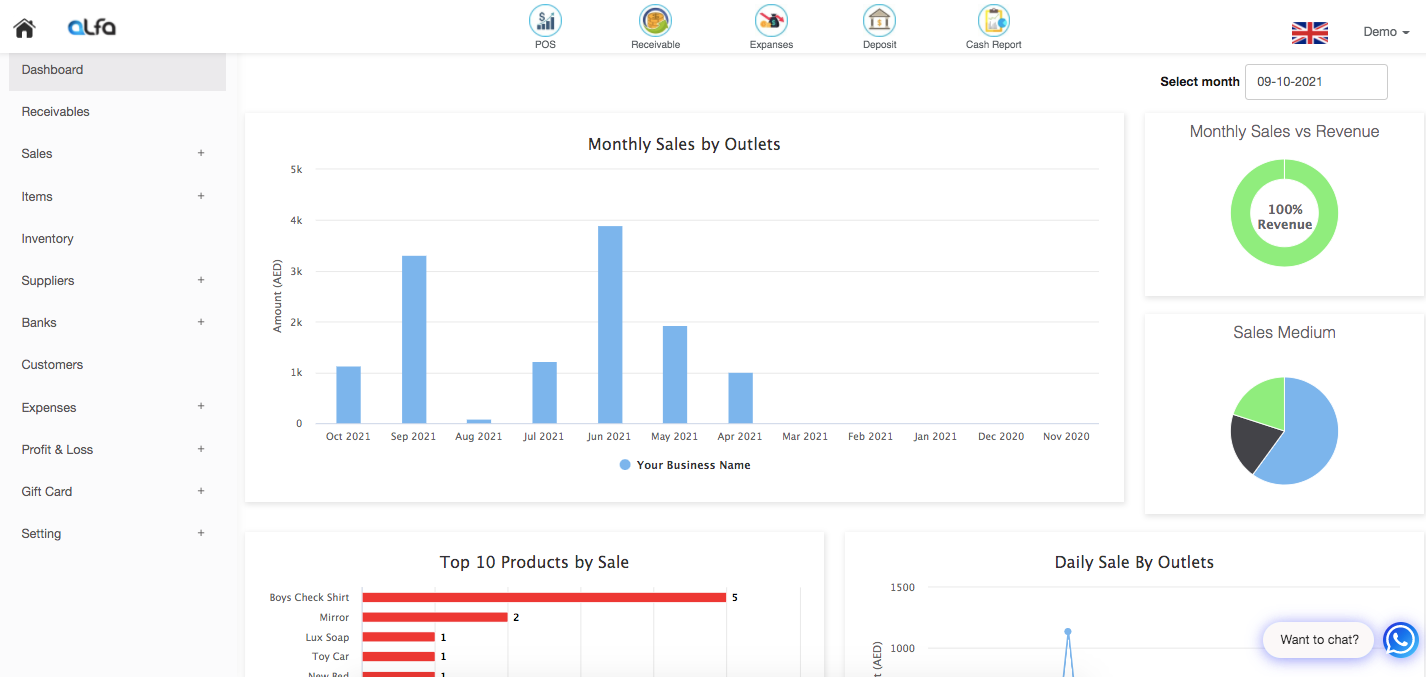Image resolution: width=1426 pixels, height=677 pixels.
Task: Click the alfa logo
Action: point(92,28)
